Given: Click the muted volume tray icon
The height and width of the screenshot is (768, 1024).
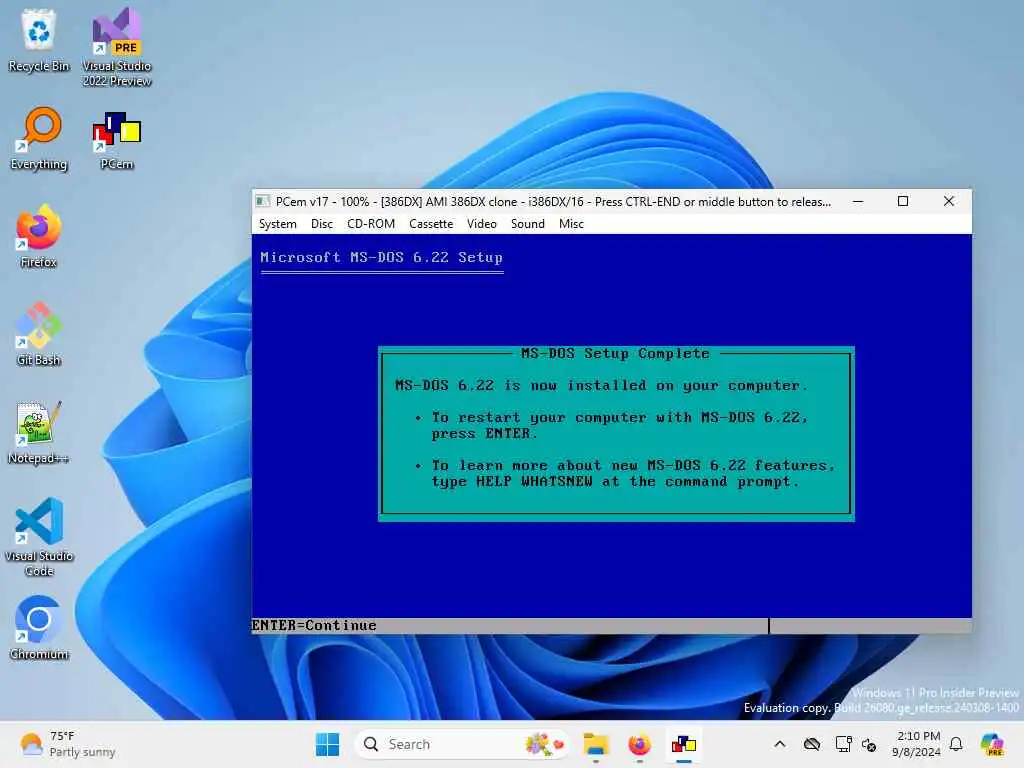Looking at the screenshot, I should point(869,744).
